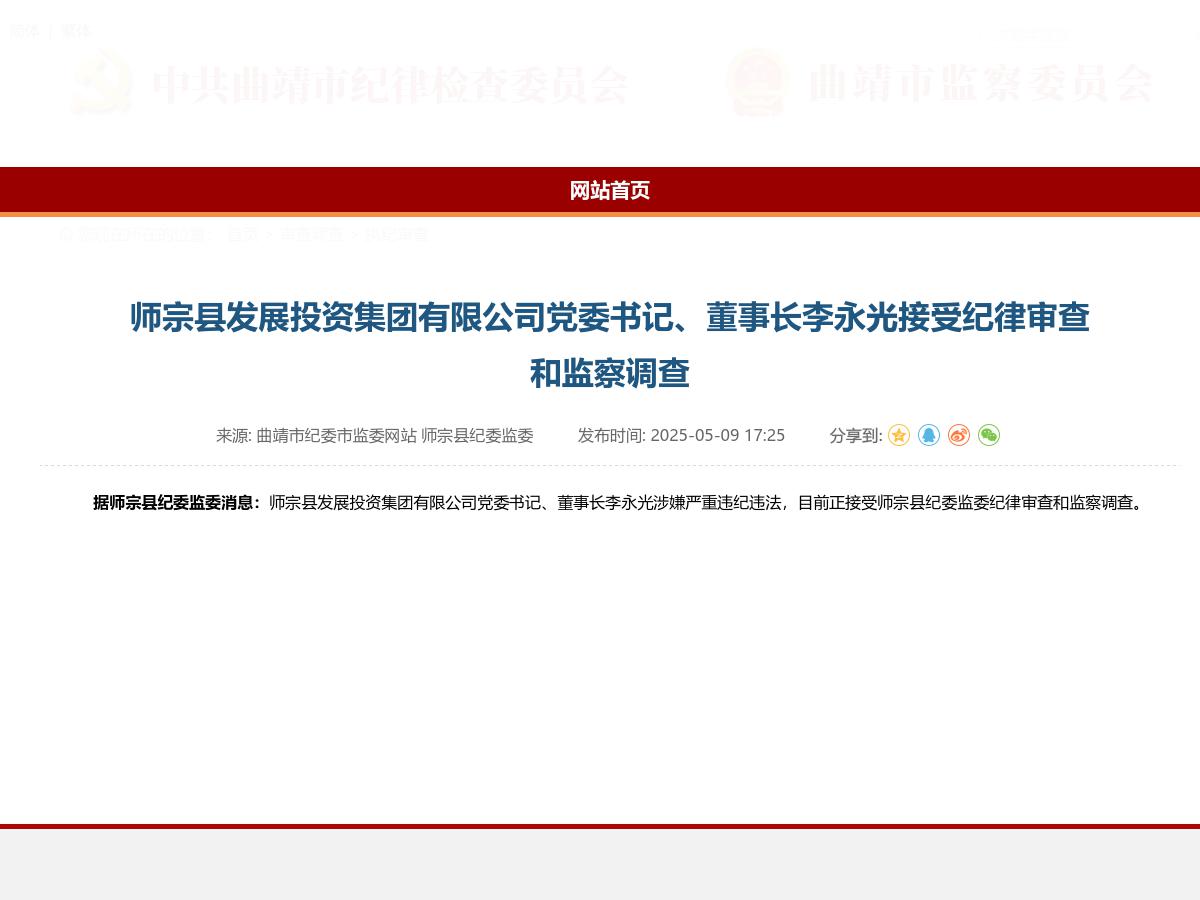Click the party emblem logo on the left
Screen dimensions: 1200x900
coord(103,83)
